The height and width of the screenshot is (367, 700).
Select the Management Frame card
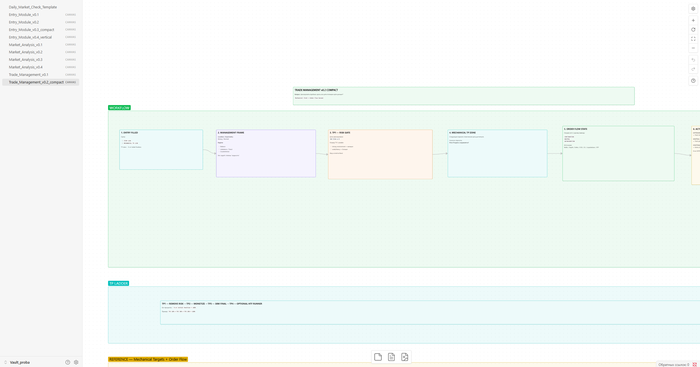tap(266, 154)
